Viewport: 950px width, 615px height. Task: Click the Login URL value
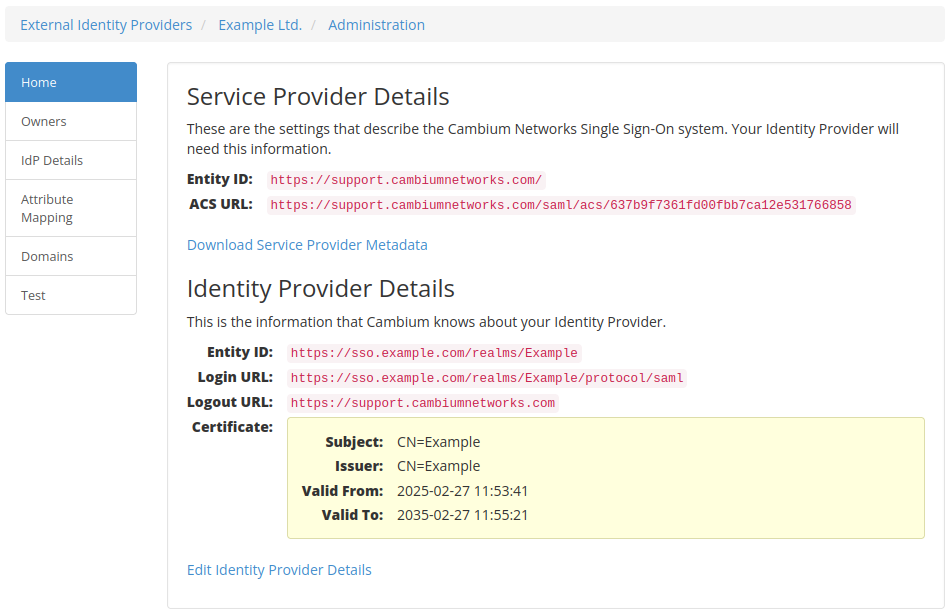pos(487,377)
